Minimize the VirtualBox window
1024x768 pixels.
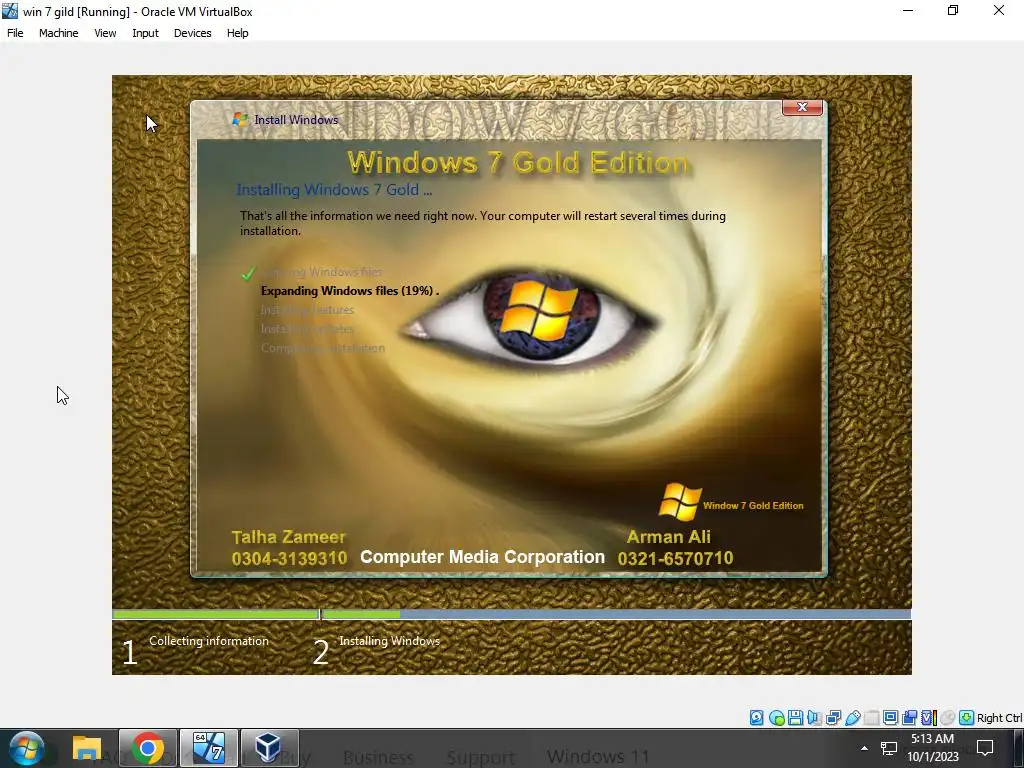908,10
